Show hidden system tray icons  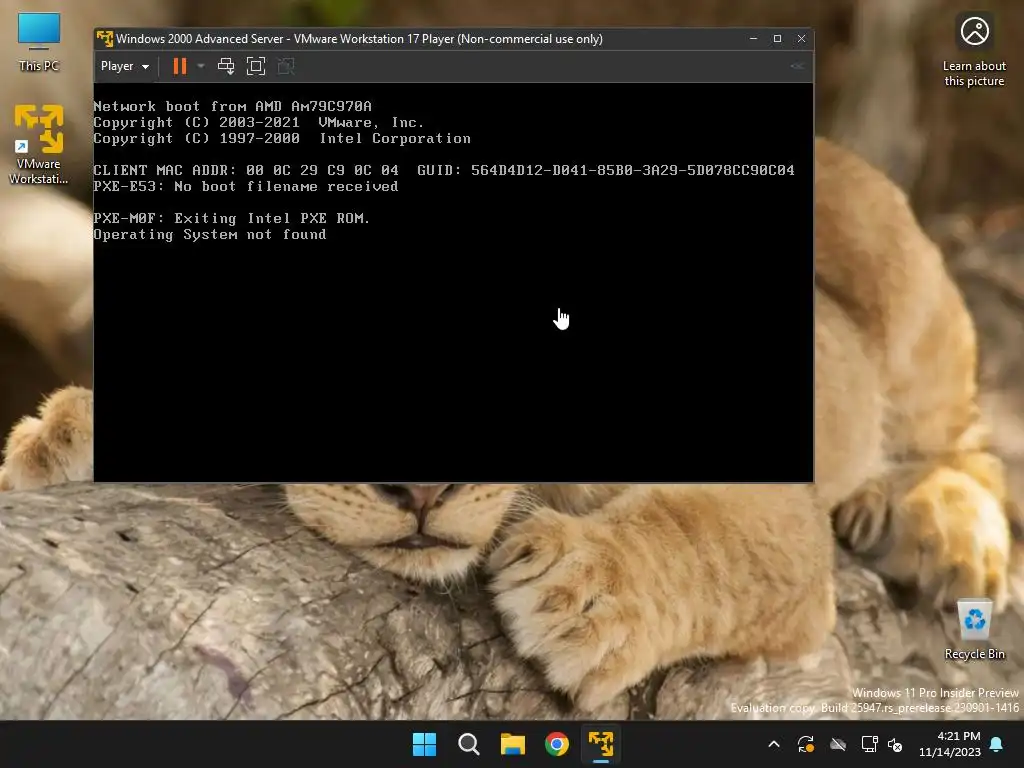[x=774, y=744]
